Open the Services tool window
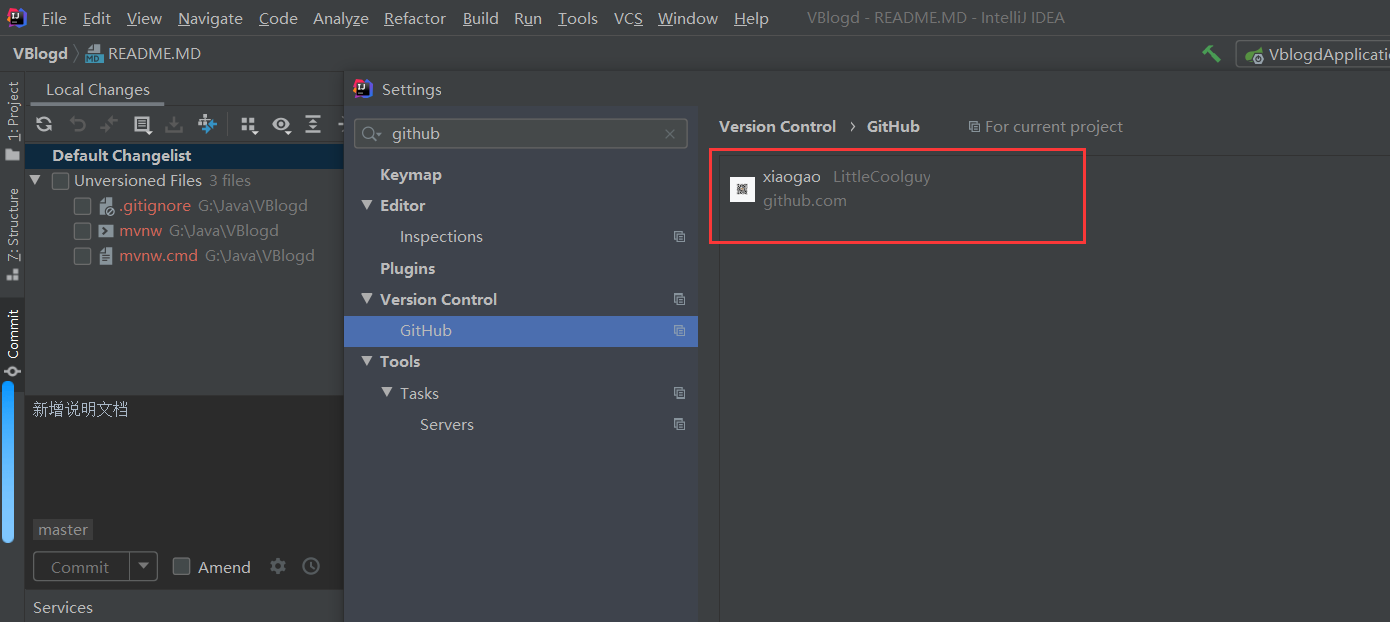 pyautogui.click(x=63, y=607)
